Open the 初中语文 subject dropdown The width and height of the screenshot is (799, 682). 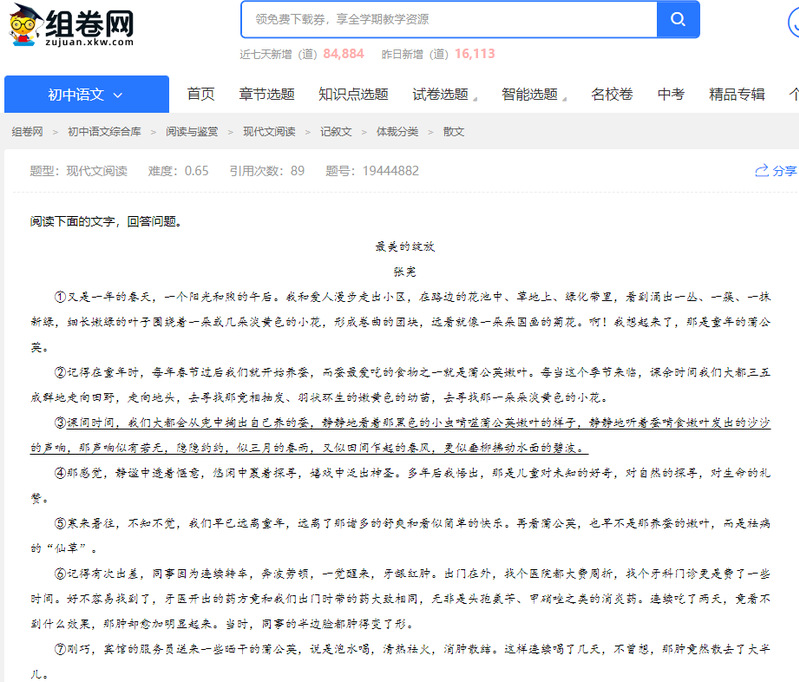[x=86, y=95]
